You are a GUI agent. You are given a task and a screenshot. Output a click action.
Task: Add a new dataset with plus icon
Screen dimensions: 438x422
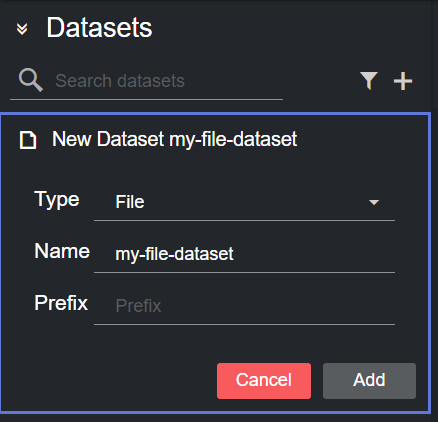tap(403, 81)
